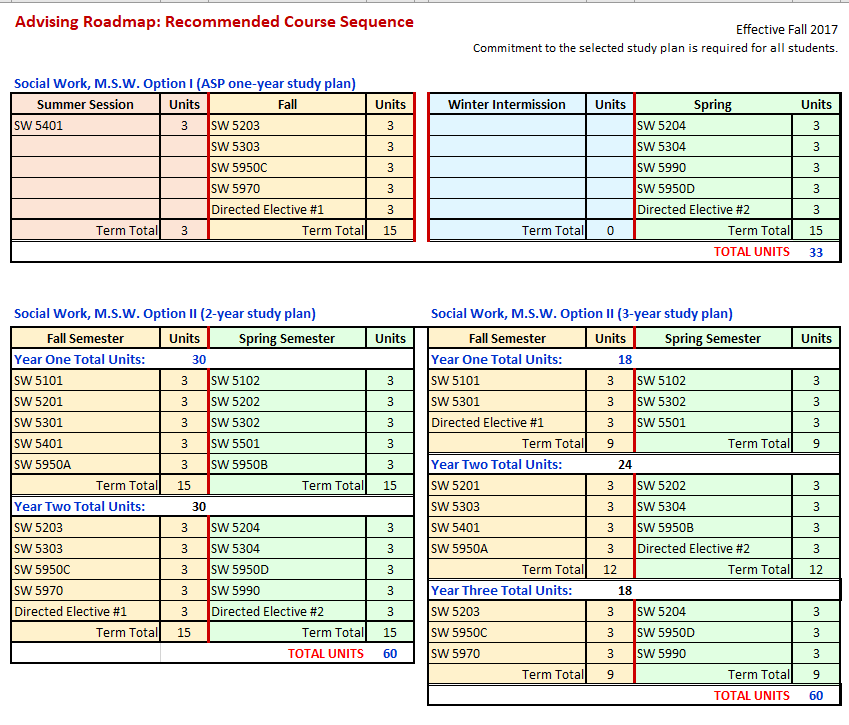Viewport: 849px width, 725px height.
Task: Click the Option II 3-year study plan heading
Action: click(x=581, y=314)
